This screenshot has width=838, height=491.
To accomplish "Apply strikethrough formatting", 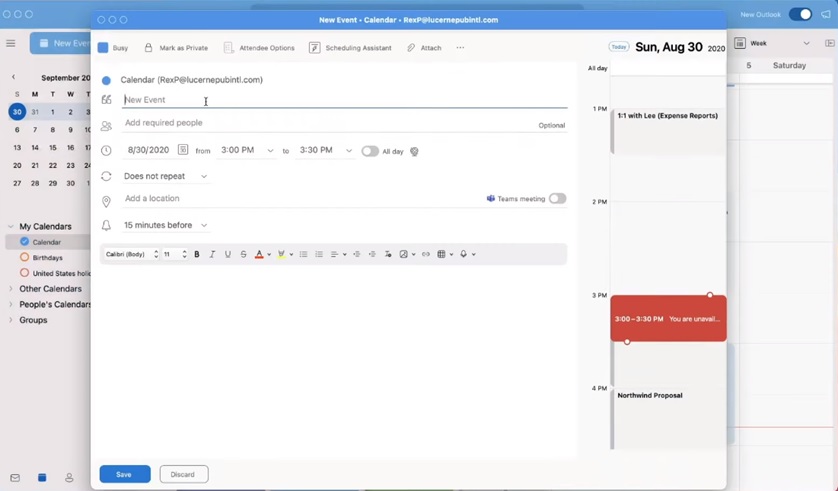I will pyautogui.click(x=243, y=254).
